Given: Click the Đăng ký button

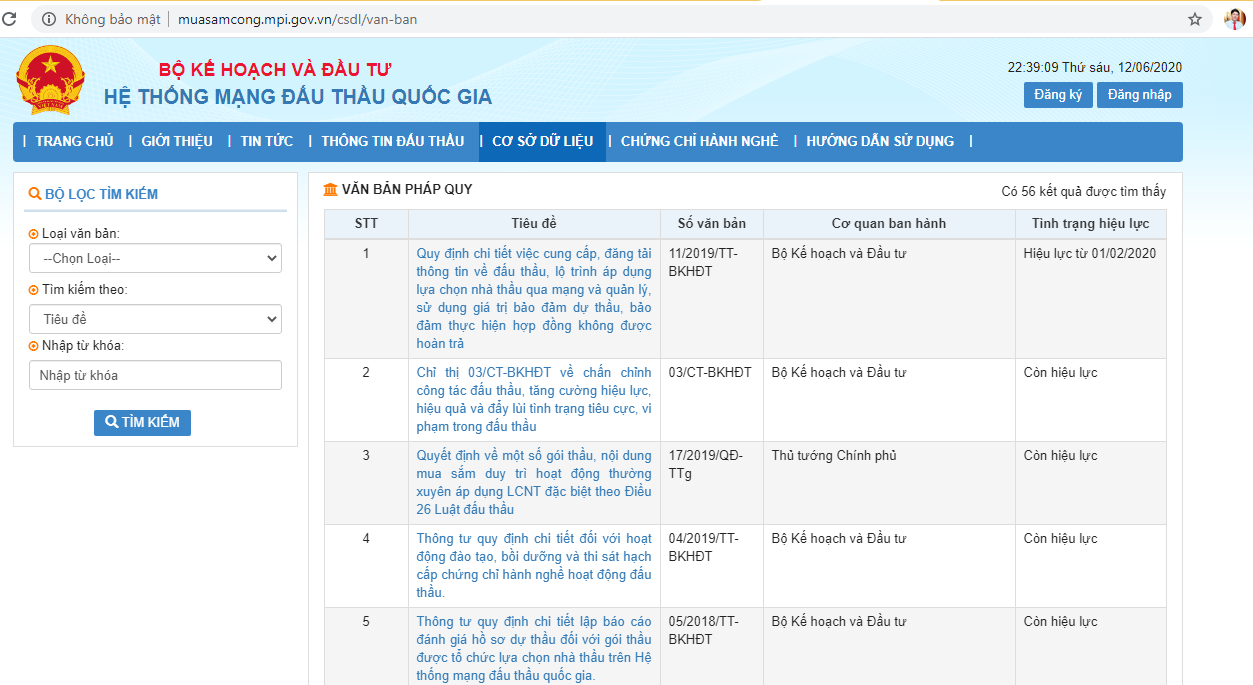Looking at the screenshot, I should click(x=1057, y=95).
